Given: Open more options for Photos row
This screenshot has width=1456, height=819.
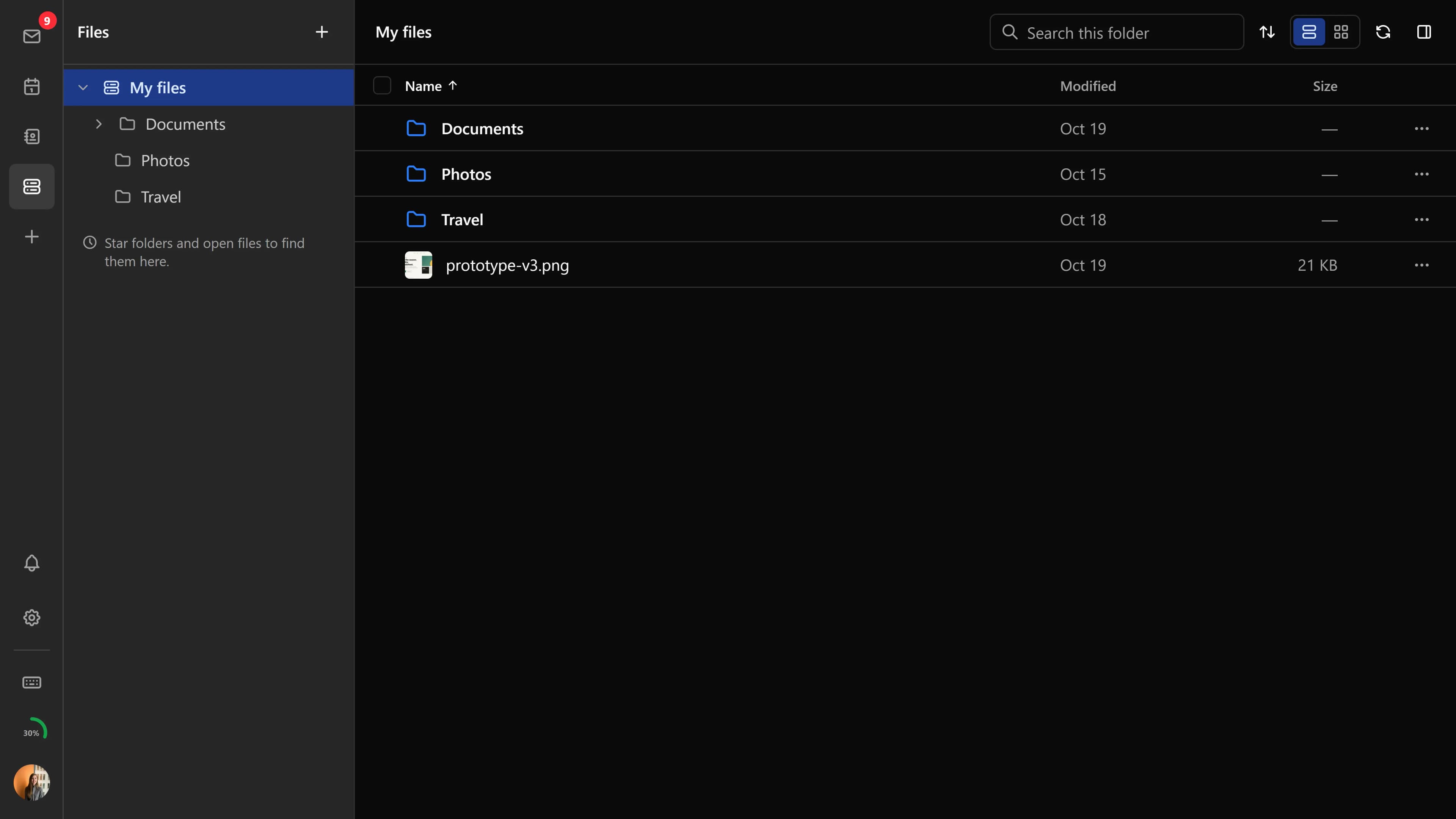Looking at the screenshot, I should pos(1421,174).
